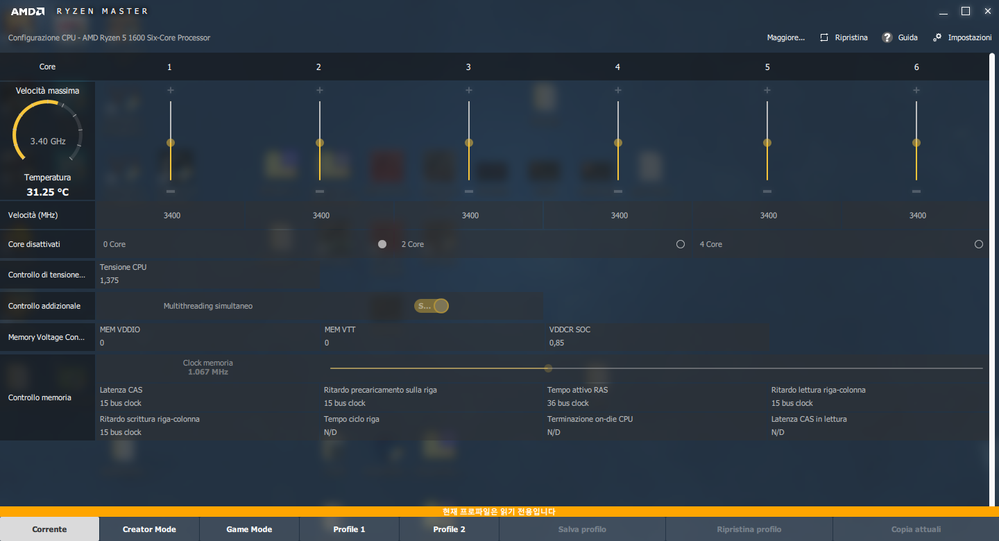999x541 pixels.
Task: Click MEM VDDIO value field
Action: click(102, 343)
